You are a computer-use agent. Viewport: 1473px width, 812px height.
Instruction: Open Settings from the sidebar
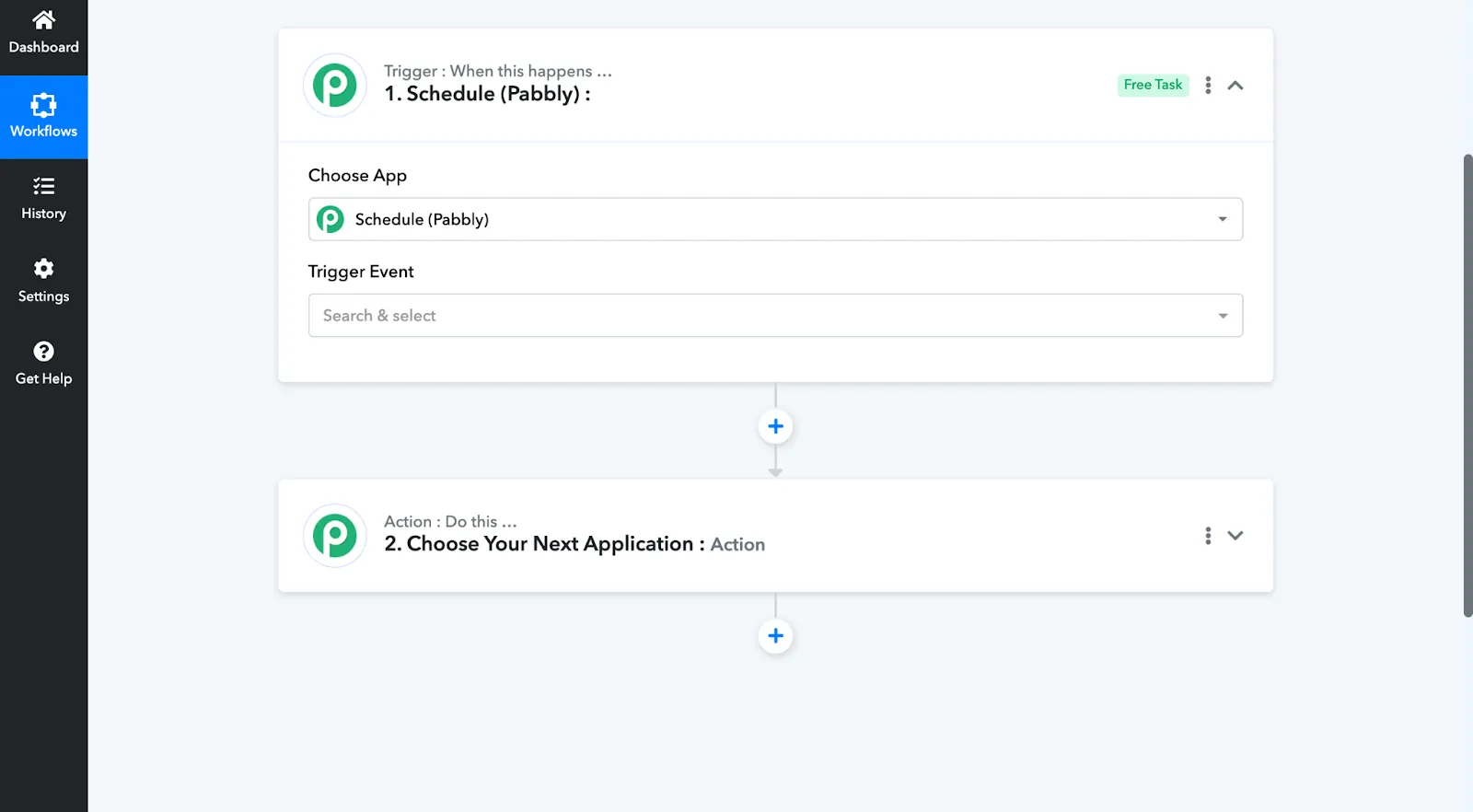click(43, 282)
